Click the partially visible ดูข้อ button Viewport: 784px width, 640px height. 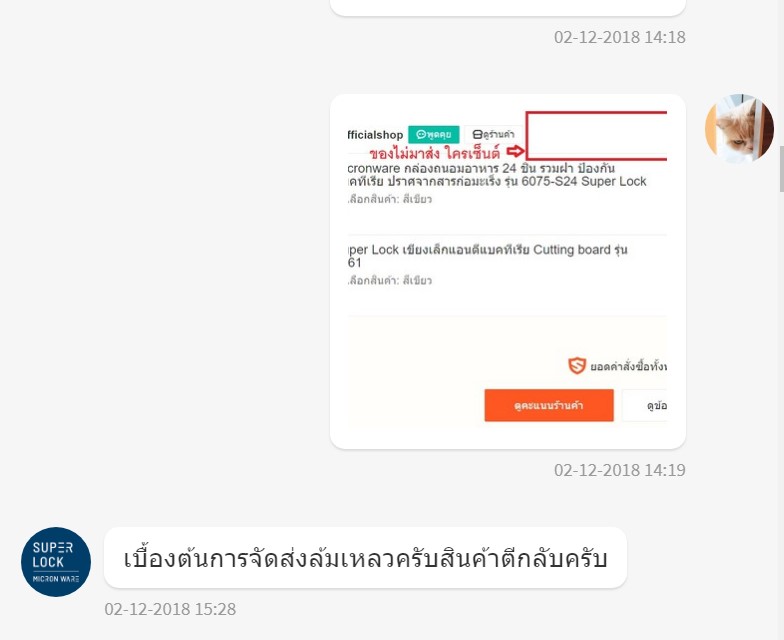pos(645,406)
